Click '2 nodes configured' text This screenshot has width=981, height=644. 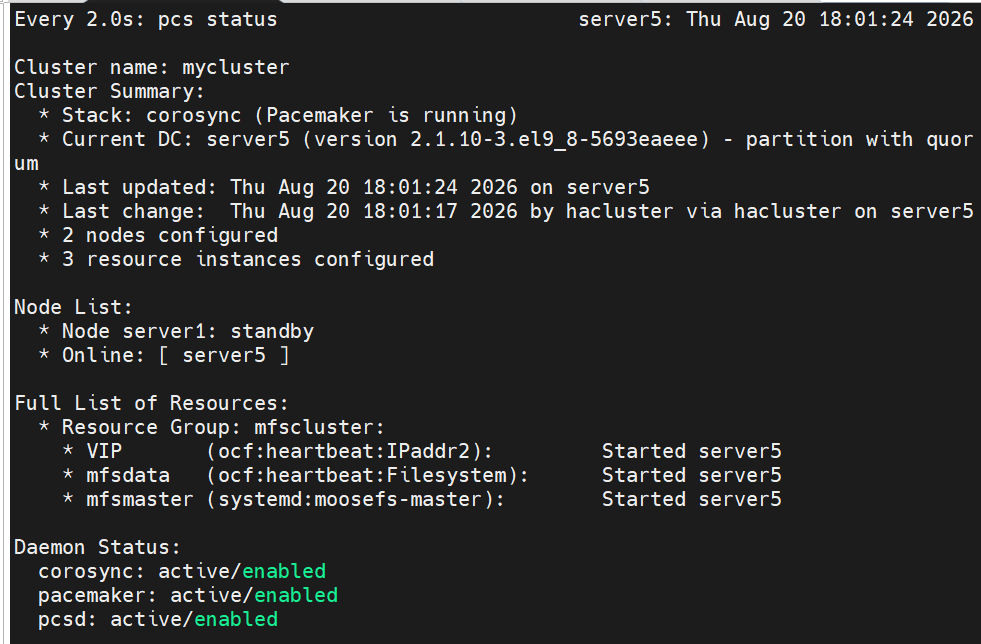(x=170, y=236)
